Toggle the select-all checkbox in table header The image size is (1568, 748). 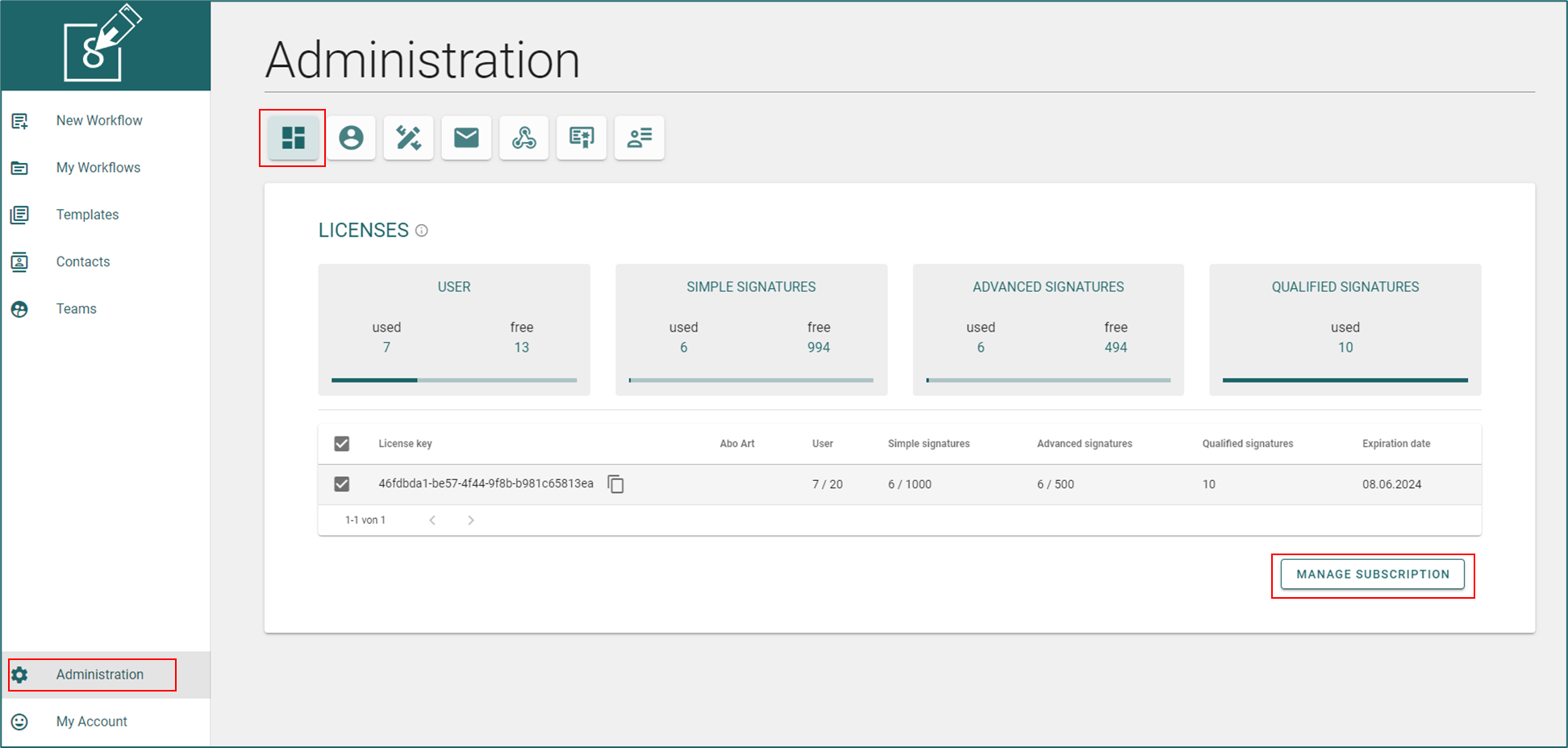pyautogui.click(x=342, y=444)
